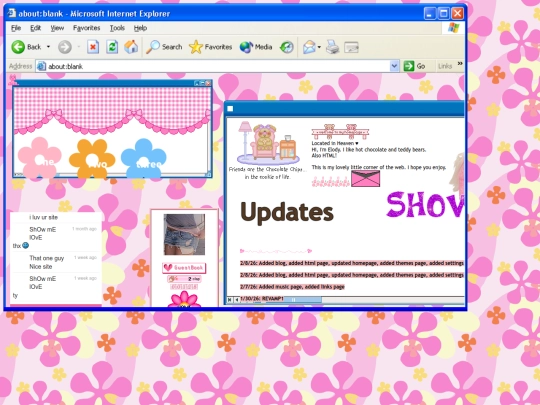Click the teddy bears banner above Located in Heaven

[340, 132]
